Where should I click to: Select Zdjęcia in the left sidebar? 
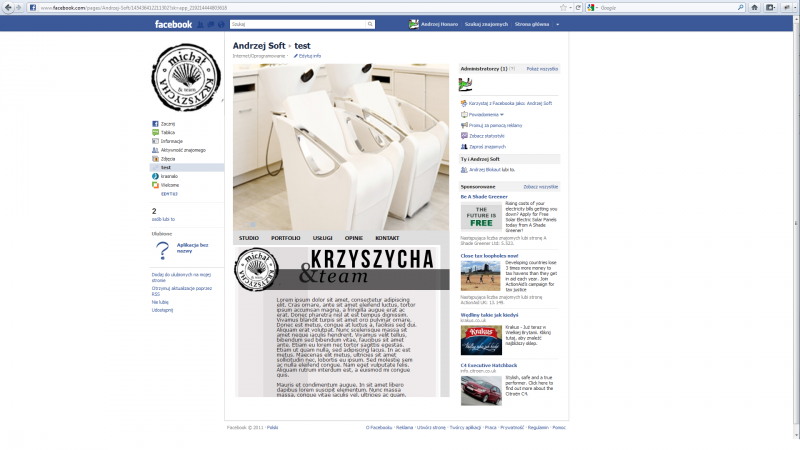(167, 159)
